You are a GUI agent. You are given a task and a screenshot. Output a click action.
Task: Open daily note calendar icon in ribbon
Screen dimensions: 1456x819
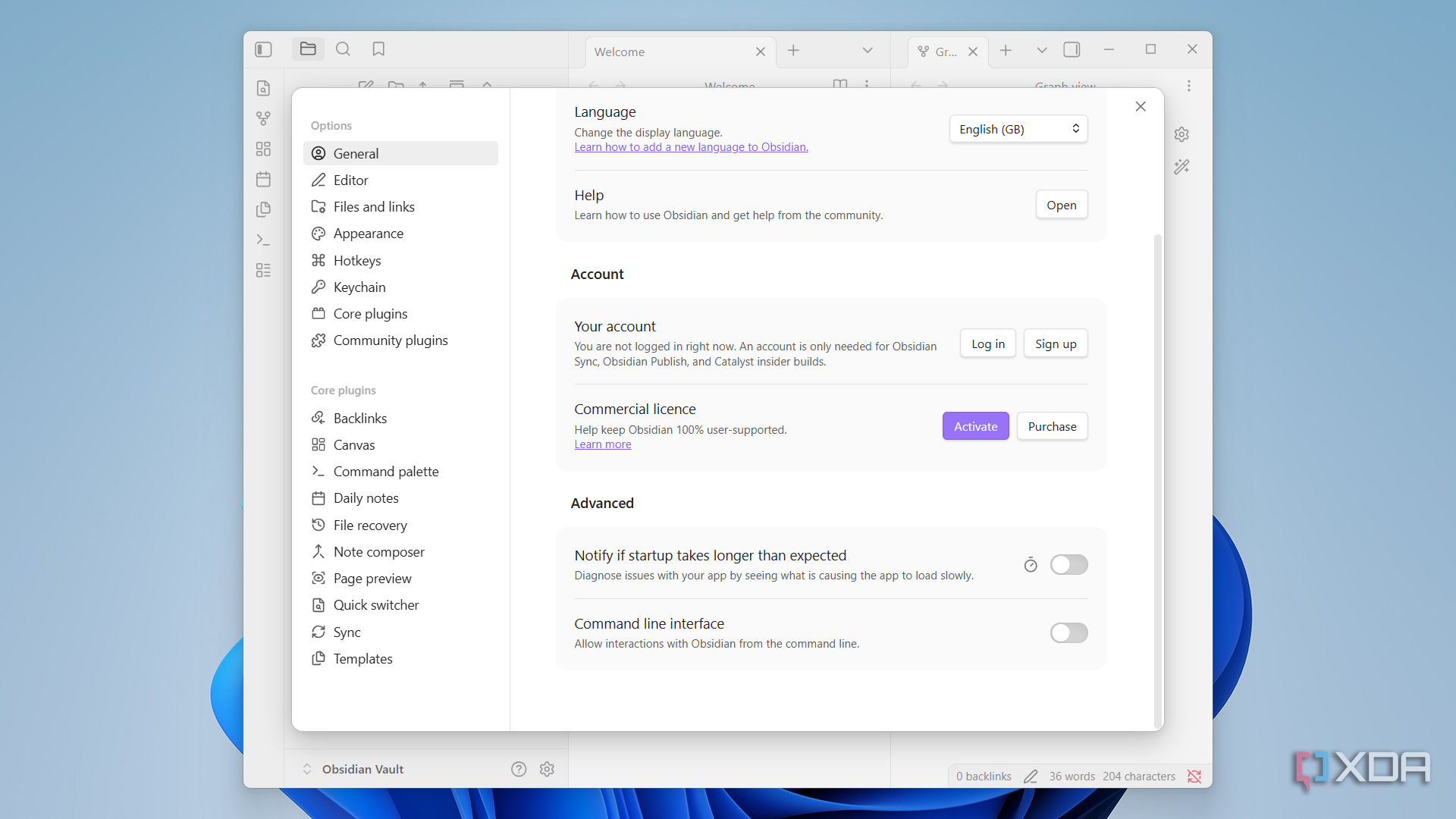(x=263, y=180)
